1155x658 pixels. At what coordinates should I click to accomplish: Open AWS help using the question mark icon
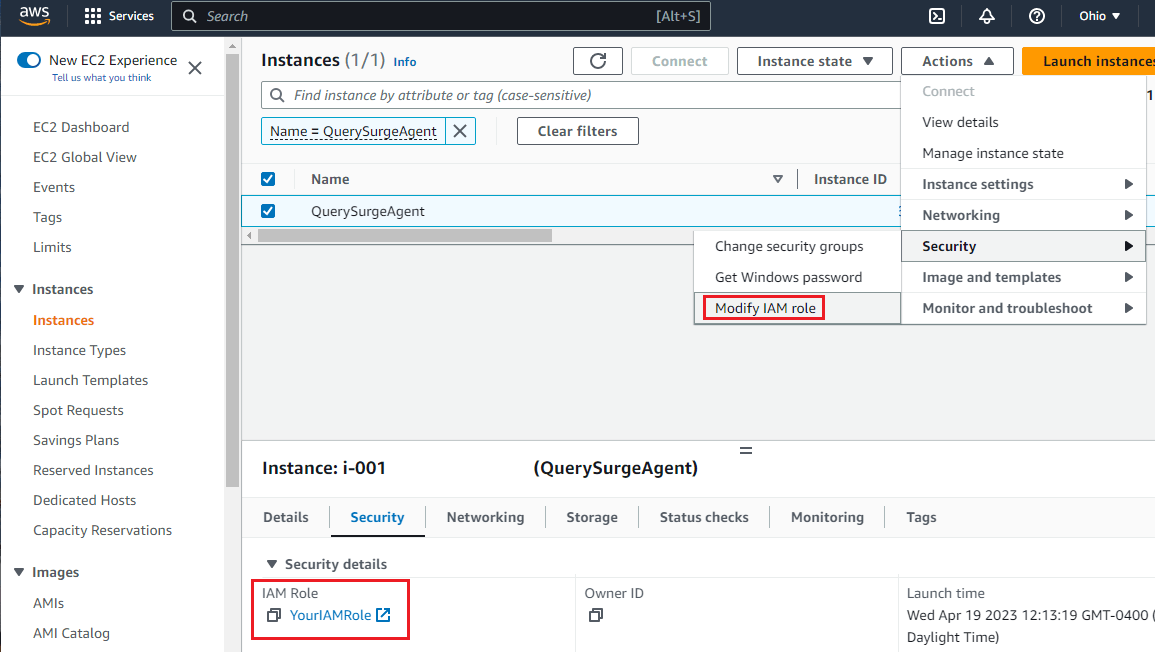coord(1036,16)
